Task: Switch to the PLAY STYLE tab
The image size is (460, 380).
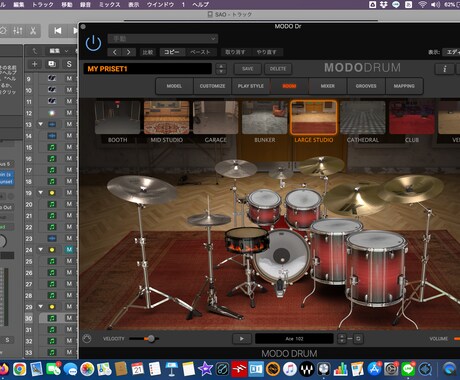Action: coord(251,86)
